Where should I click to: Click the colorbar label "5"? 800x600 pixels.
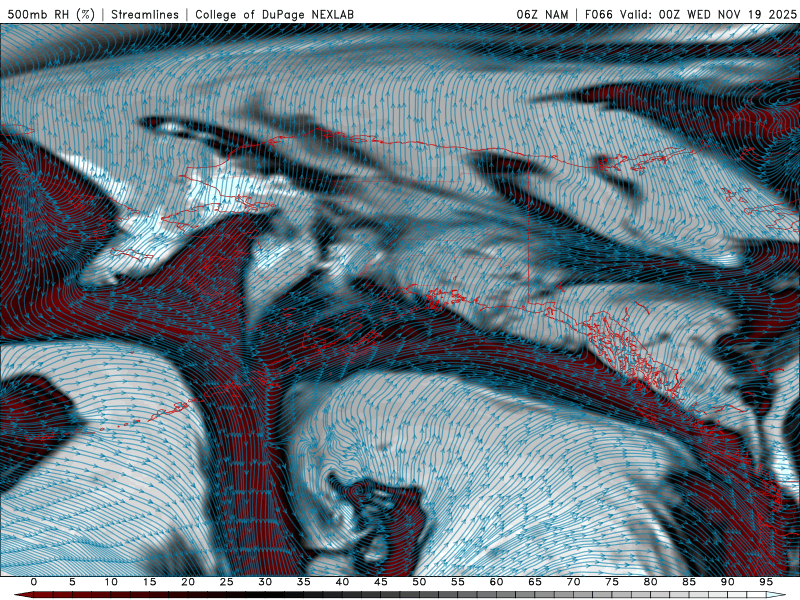[x=72, y=582]
